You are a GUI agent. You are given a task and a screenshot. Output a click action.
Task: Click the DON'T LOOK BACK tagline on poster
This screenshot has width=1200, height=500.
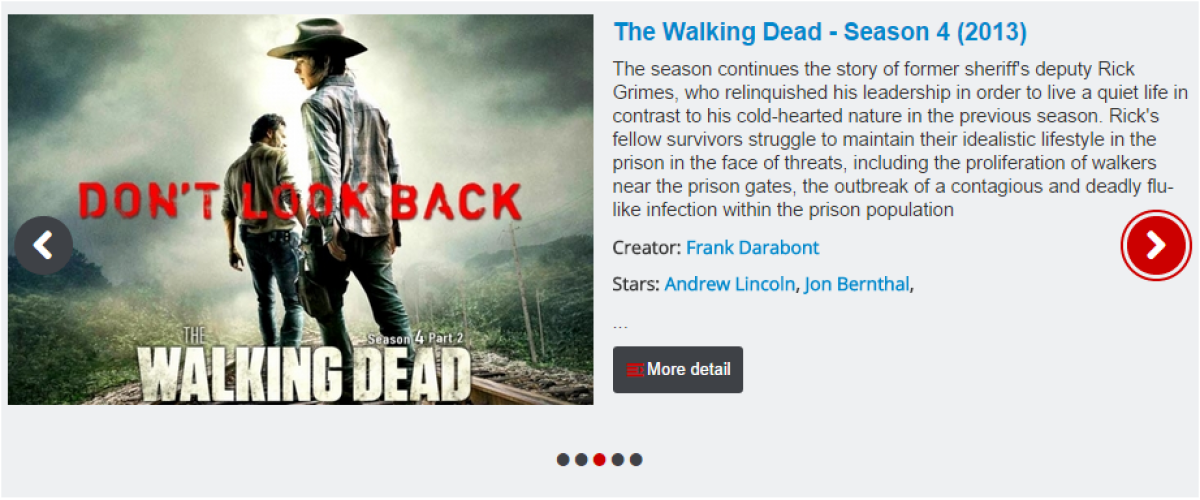point(300,201)
